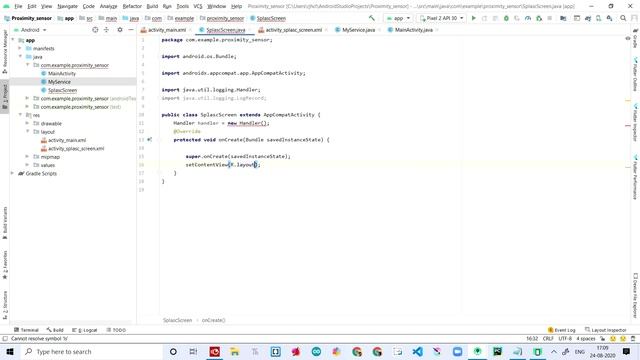Open the AVD Manager phone icon
The height and width of the screenshot is (360, 640).
(x=598, y=18)
